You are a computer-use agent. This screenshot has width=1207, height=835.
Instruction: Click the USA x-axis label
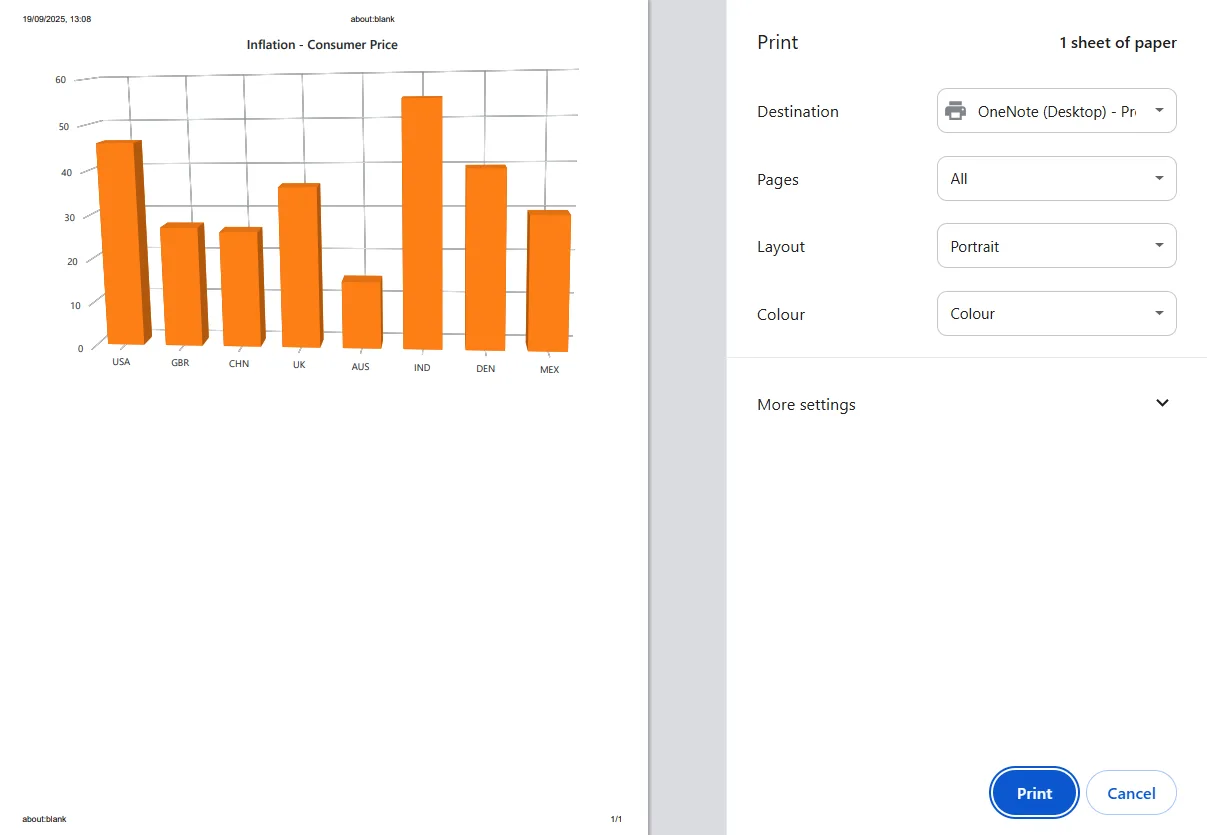click(x=121, y=362)
